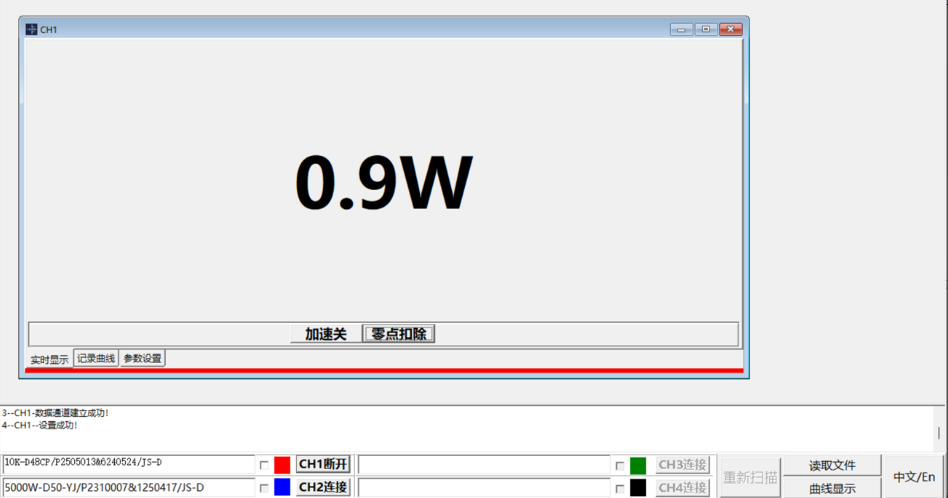Viewport: 948px width, 498px height.
Task: Click the CH3连接 button
Action: (x=683, y=465)
